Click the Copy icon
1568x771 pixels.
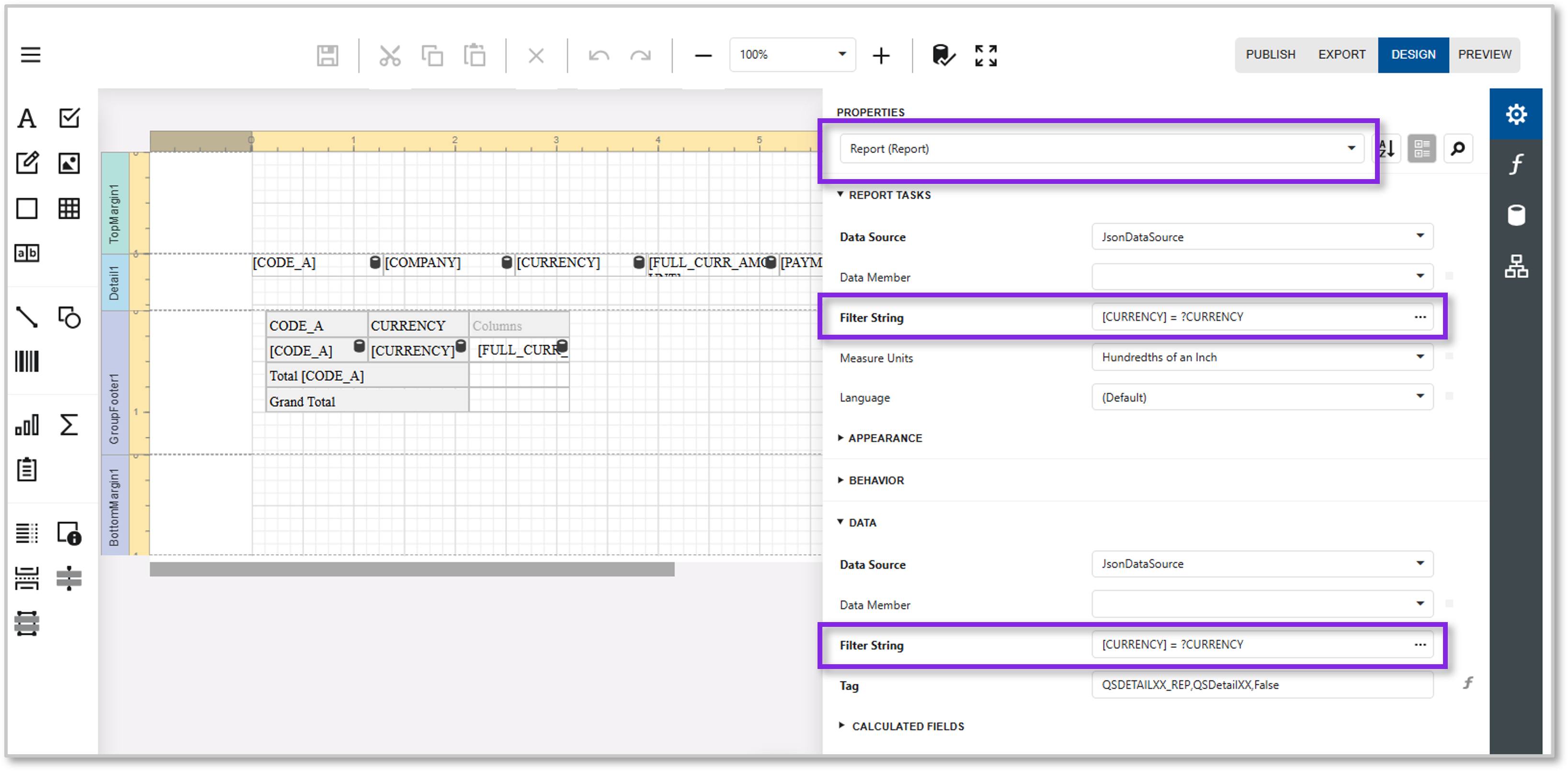(x=432, y=56)
